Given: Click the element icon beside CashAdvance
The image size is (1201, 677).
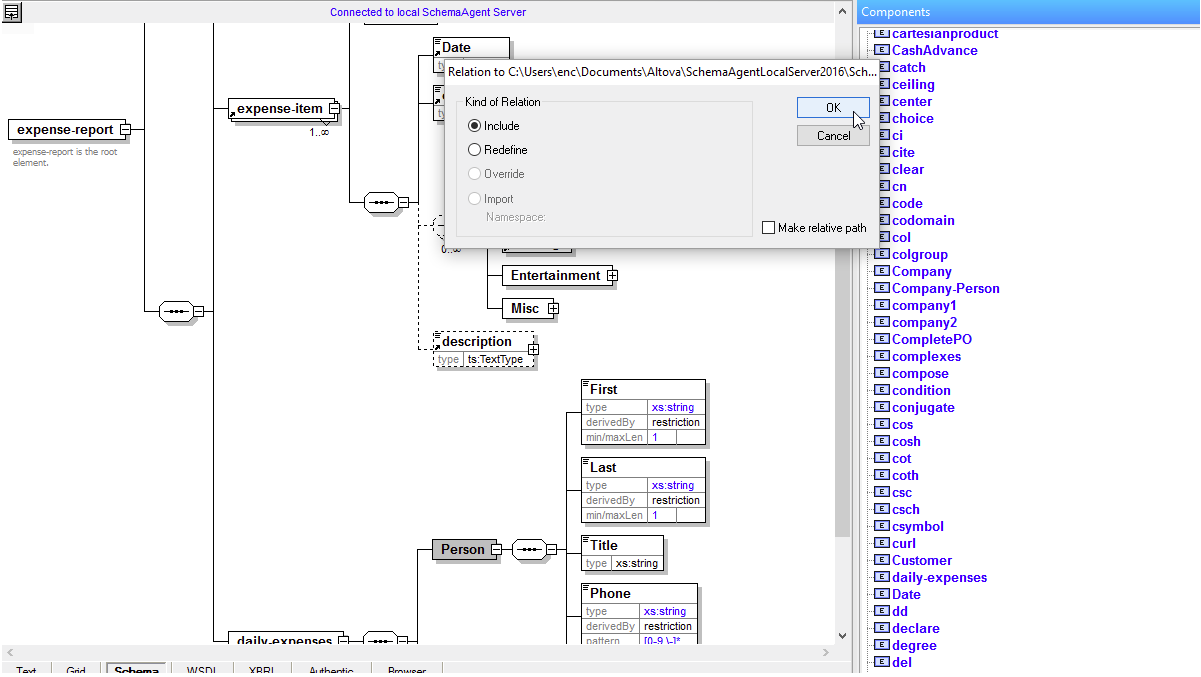Looking at the screenshot, I should click(x=881, y=50).
